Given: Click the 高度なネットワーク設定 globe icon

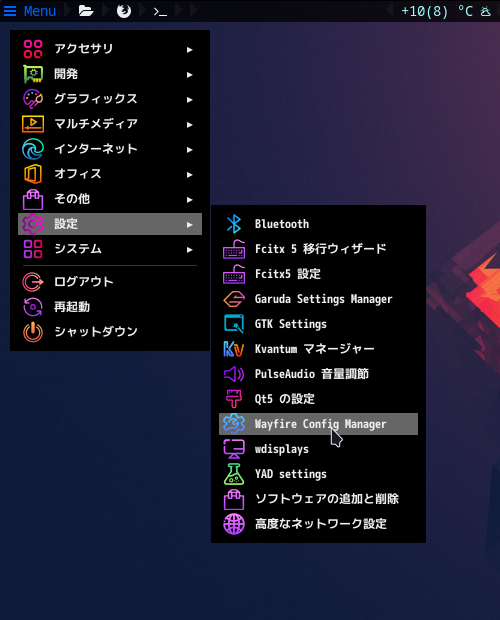Looking at the screenshot, I should [x=234, y=524].
